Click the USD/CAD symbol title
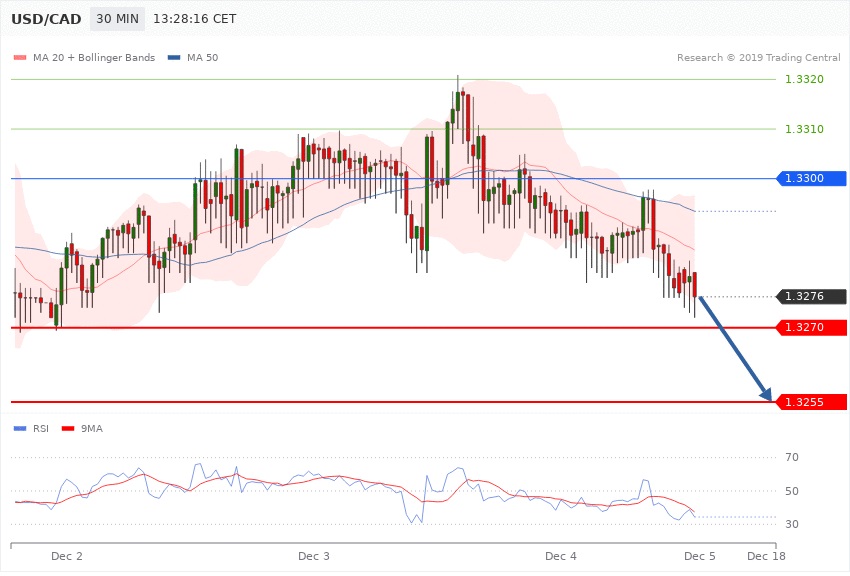 tap(45, 20)
